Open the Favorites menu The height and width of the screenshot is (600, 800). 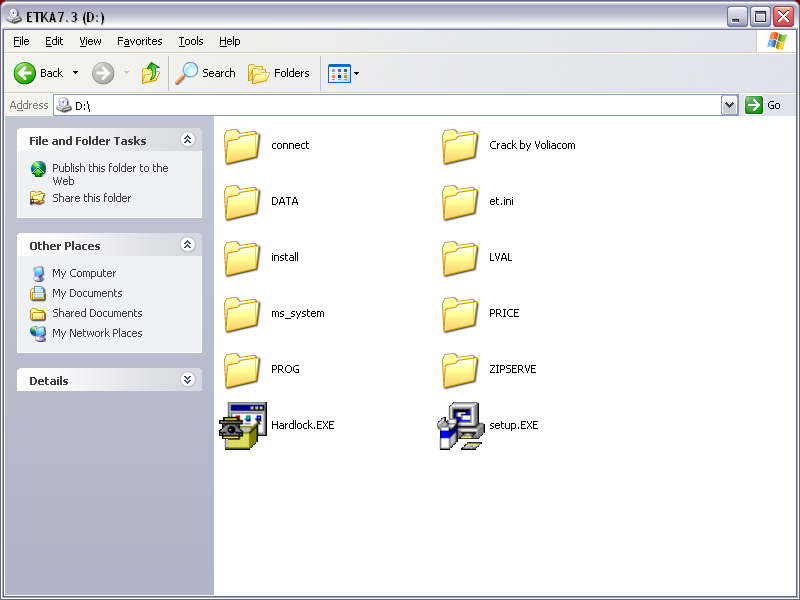click(139, 41)
